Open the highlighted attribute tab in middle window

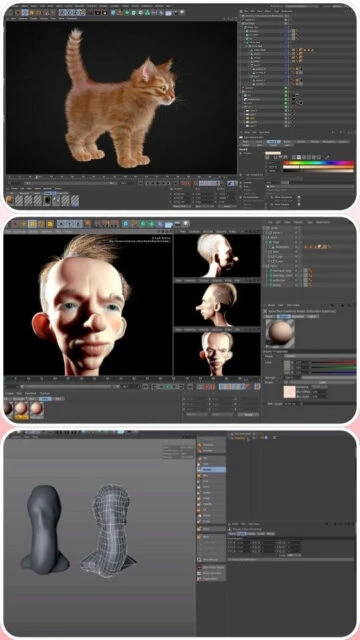(283, 316)
